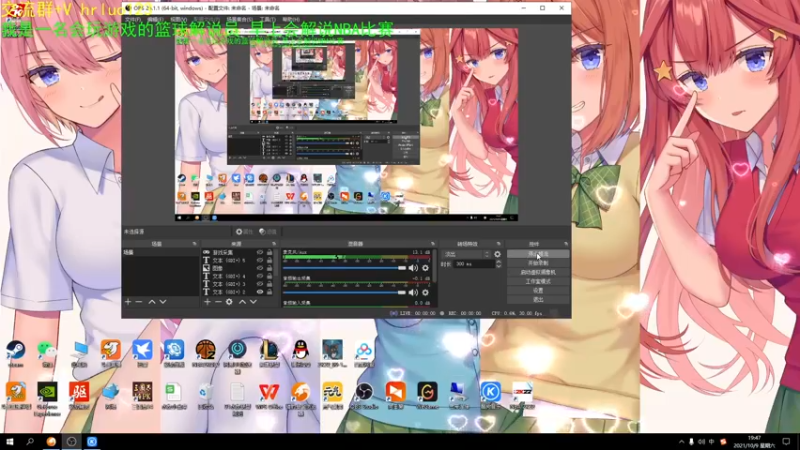Pop out the Audio Mixer dock panel
The height and width of the screenshot is (450, 800).
(x=433, y=244)
